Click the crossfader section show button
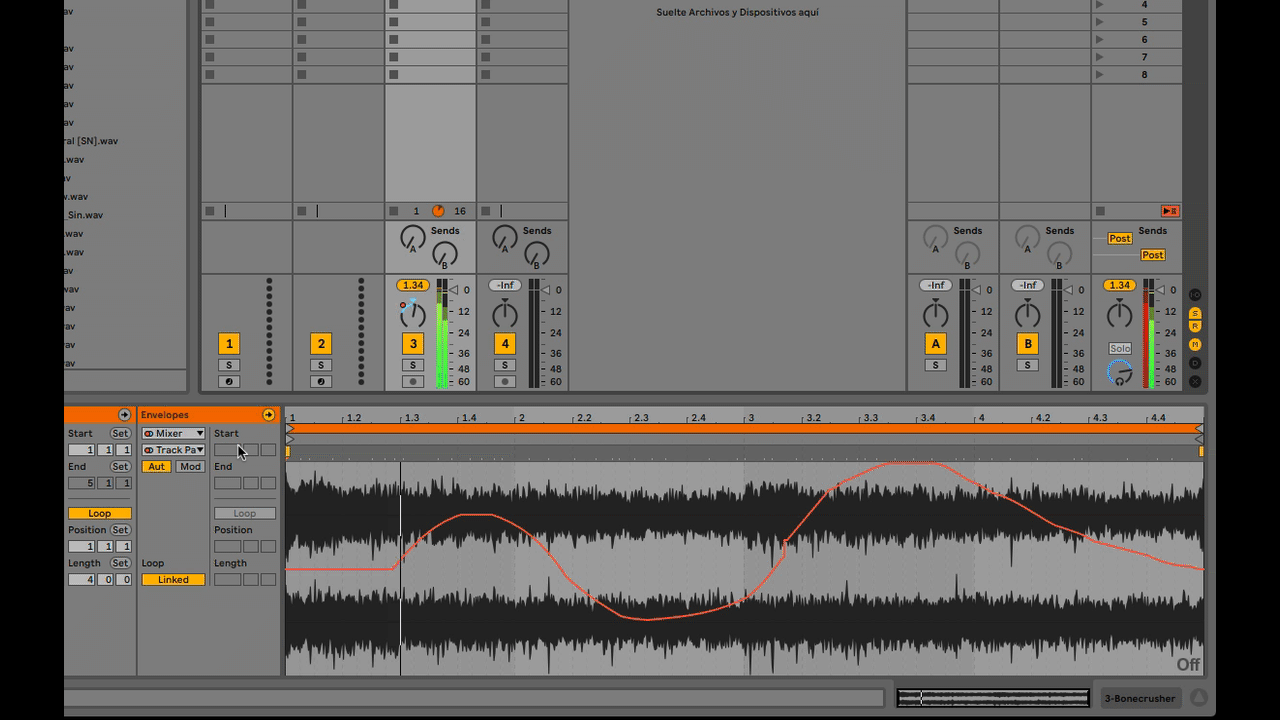This screenshot has height=720, width=1280. coord(1195,381)
